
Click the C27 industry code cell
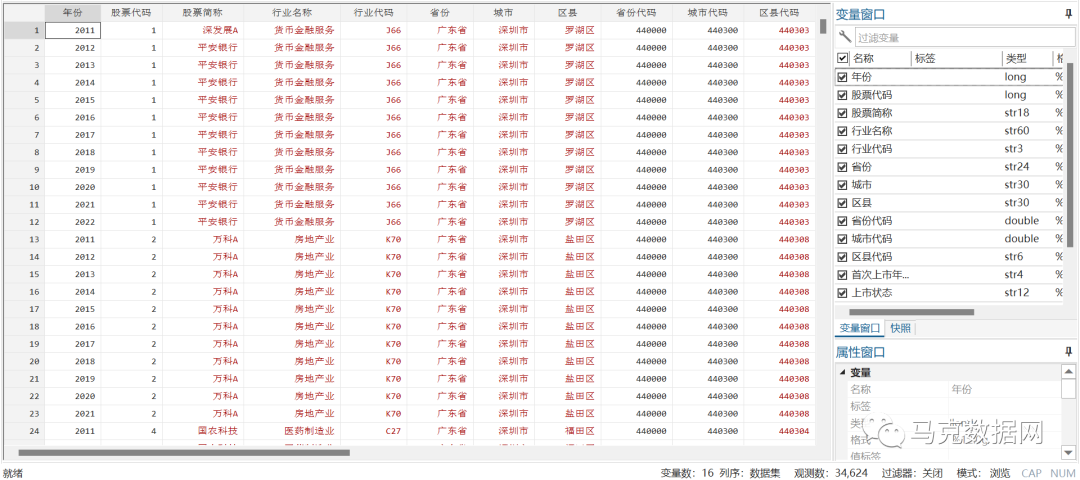373,430
